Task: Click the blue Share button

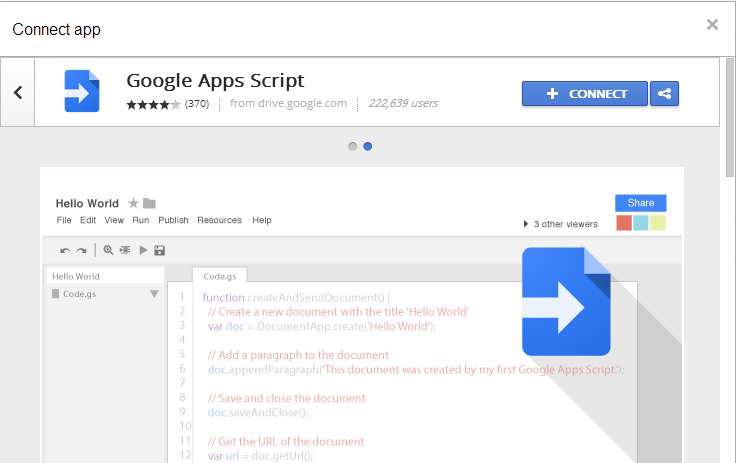Action: click(641, 203)
